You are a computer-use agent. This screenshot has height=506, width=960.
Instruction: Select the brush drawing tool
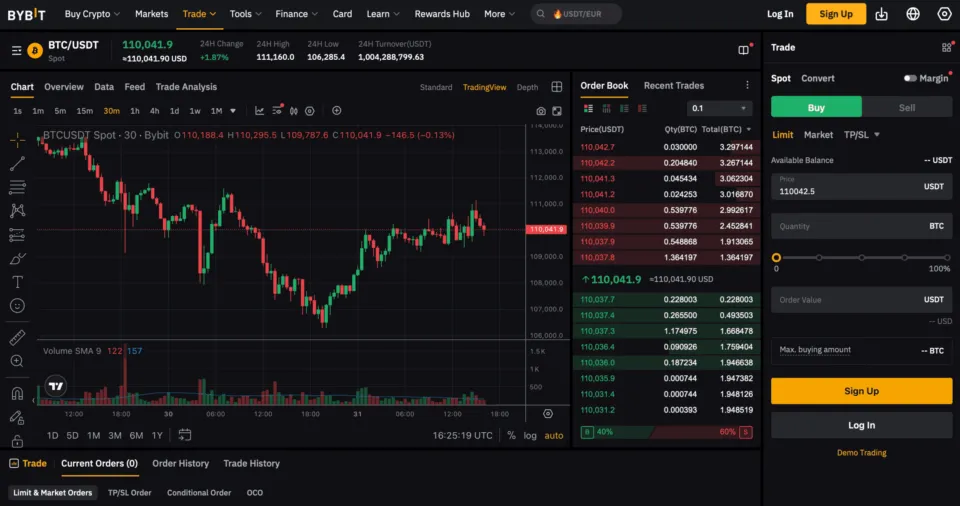point(17,259)
